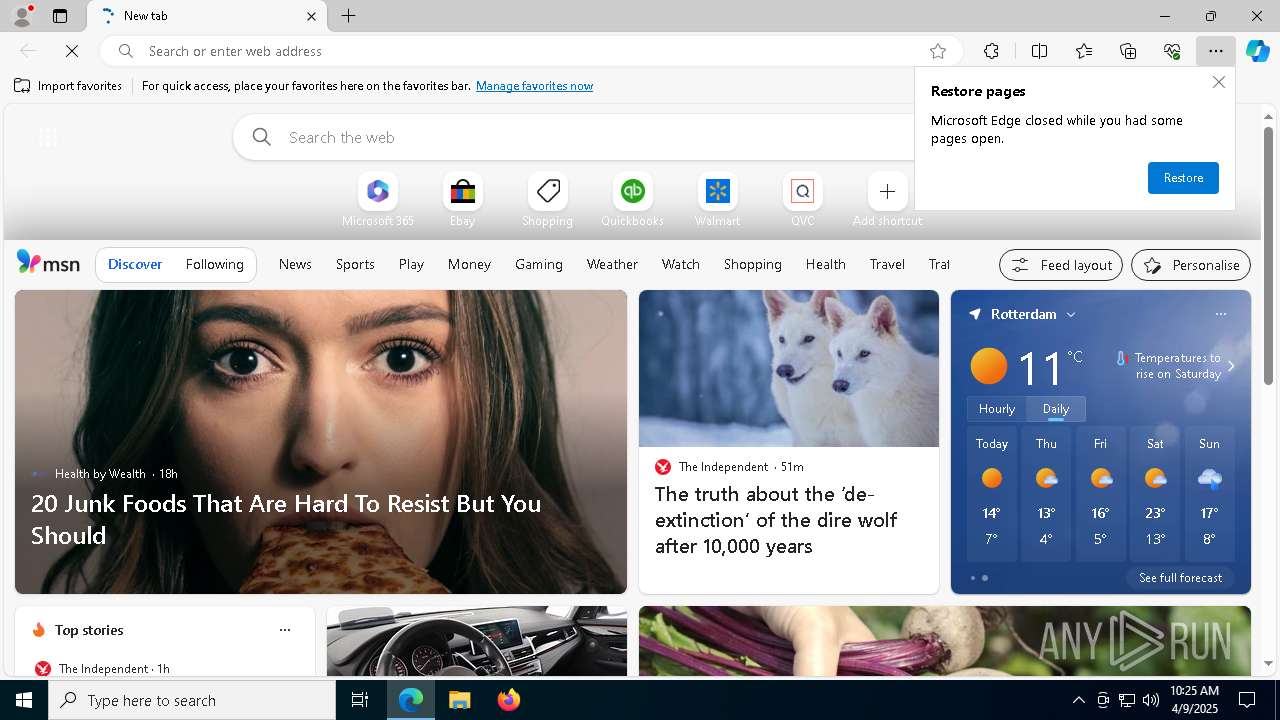1280x720 pixels.
Task: Open File Explorer from the taskbar
Action: [x=459, y=700]
